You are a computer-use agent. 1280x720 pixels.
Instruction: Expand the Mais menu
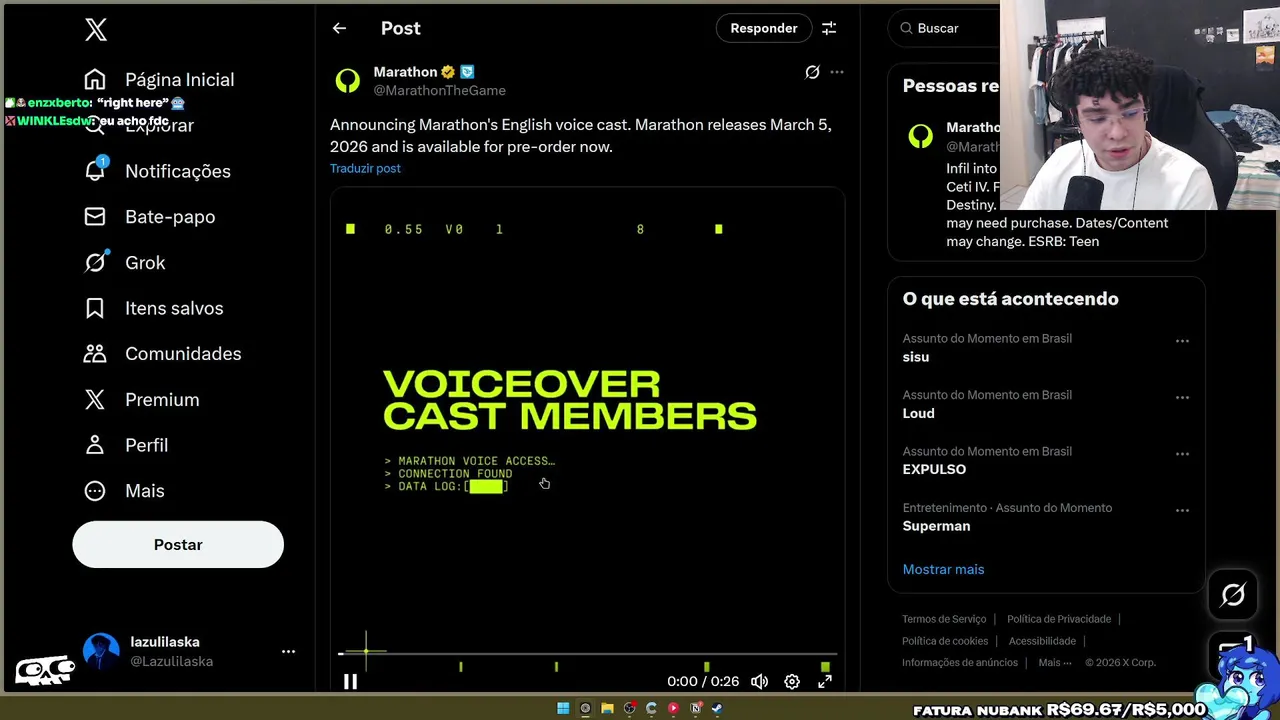[124, 491]
